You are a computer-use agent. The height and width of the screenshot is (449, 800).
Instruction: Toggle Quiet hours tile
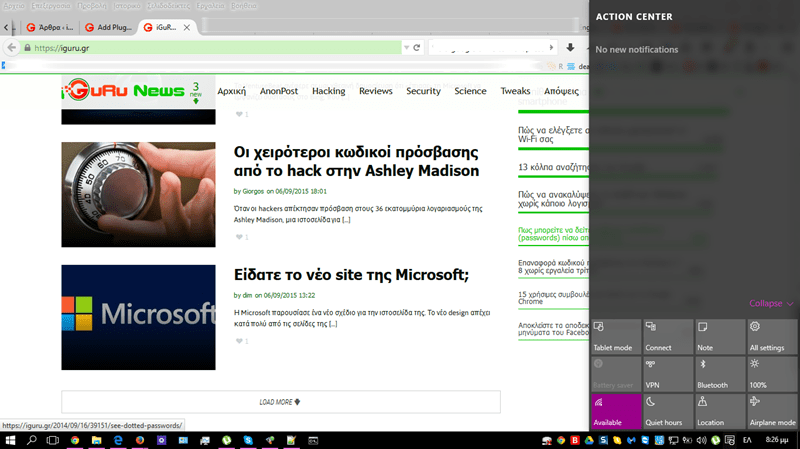point(668,411)
